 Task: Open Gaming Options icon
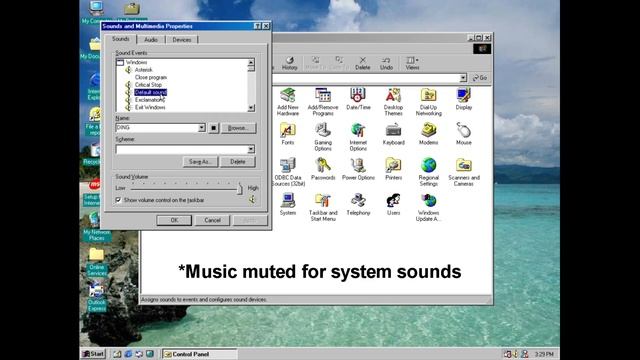[323, 137]
